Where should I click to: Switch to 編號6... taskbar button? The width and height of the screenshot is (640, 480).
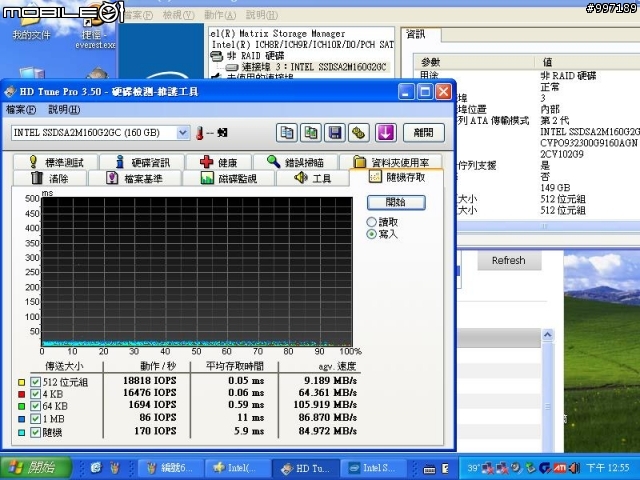(171, 468)
